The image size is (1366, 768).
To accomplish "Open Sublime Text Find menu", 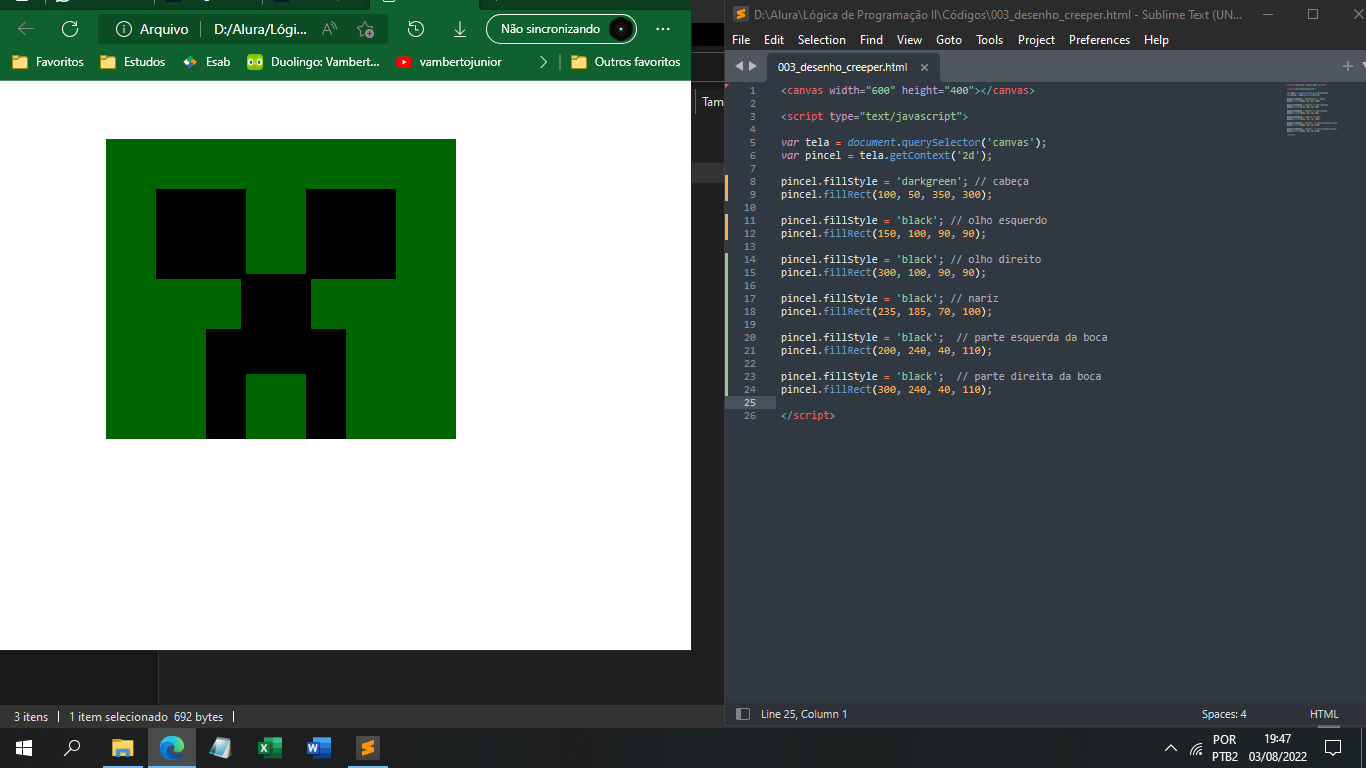I will (872, 40).
